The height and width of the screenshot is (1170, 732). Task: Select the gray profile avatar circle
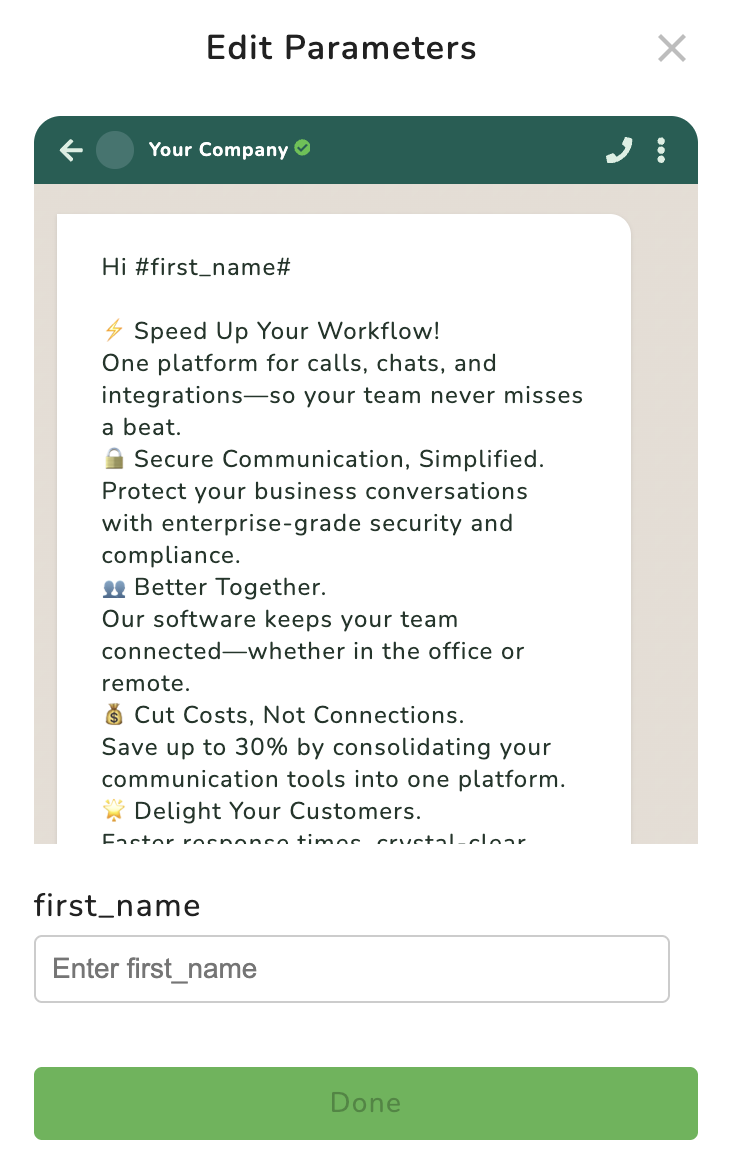pos(115,150)
